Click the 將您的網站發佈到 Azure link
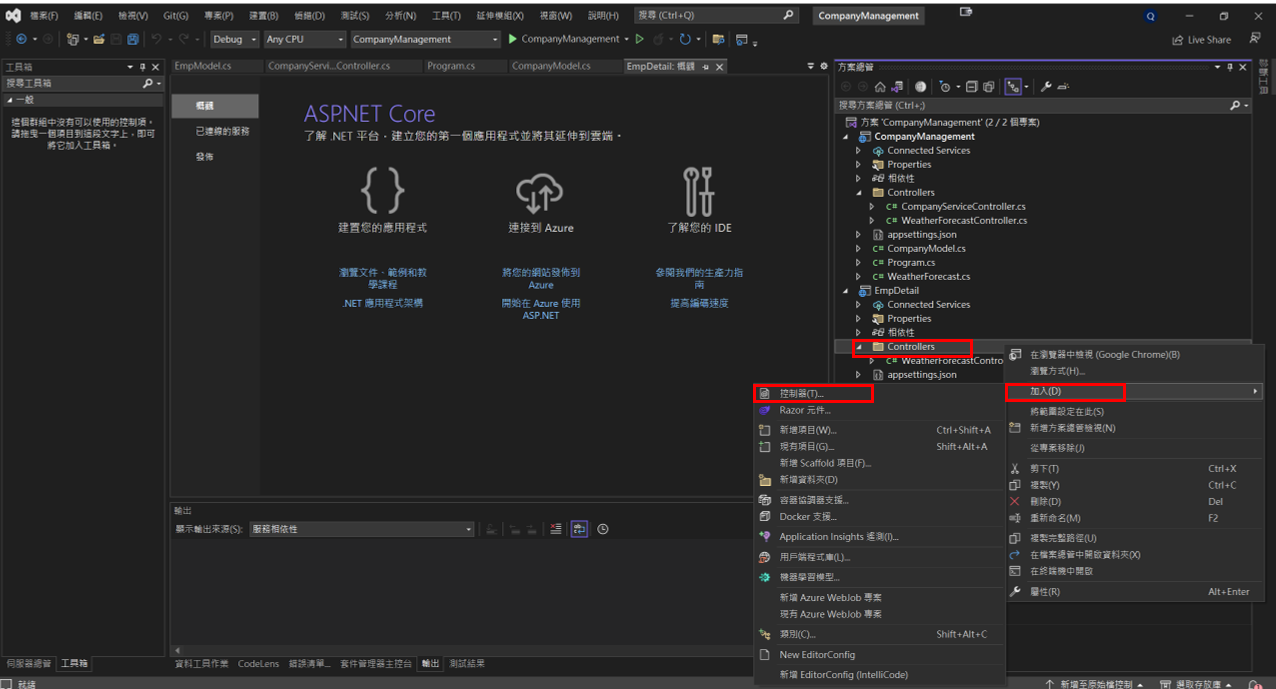Viewport: 1276px width, 689px height. coord(541,278)
